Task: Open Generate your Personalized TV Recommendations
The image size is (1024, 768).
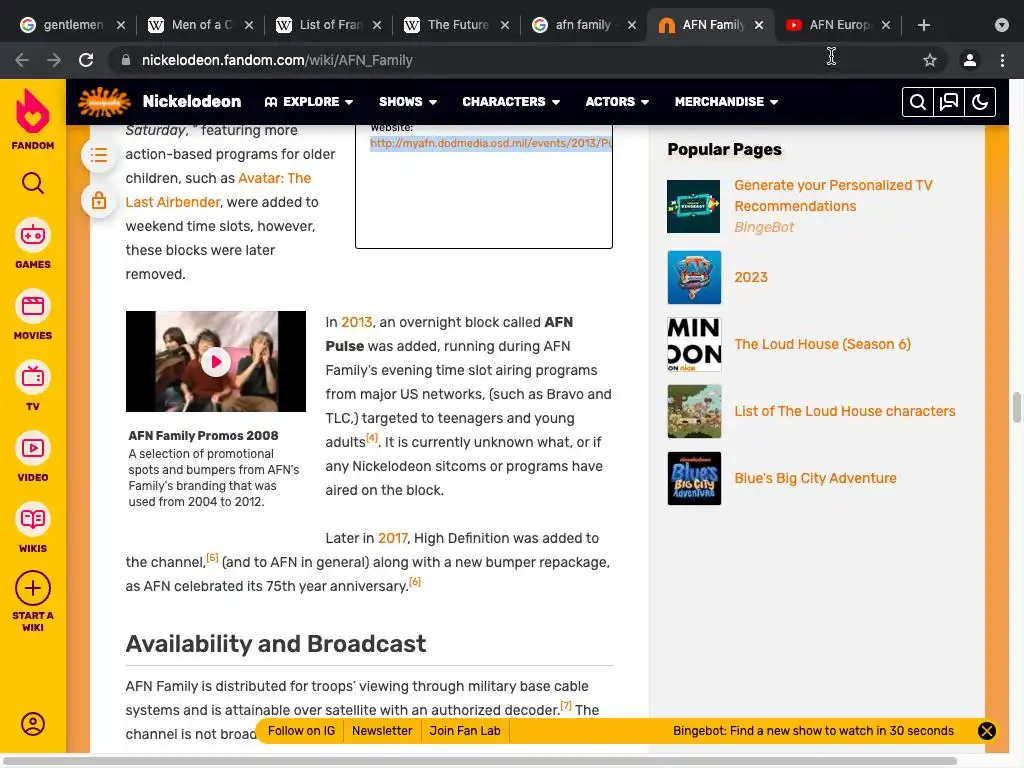Action: (x=833, y=195)
